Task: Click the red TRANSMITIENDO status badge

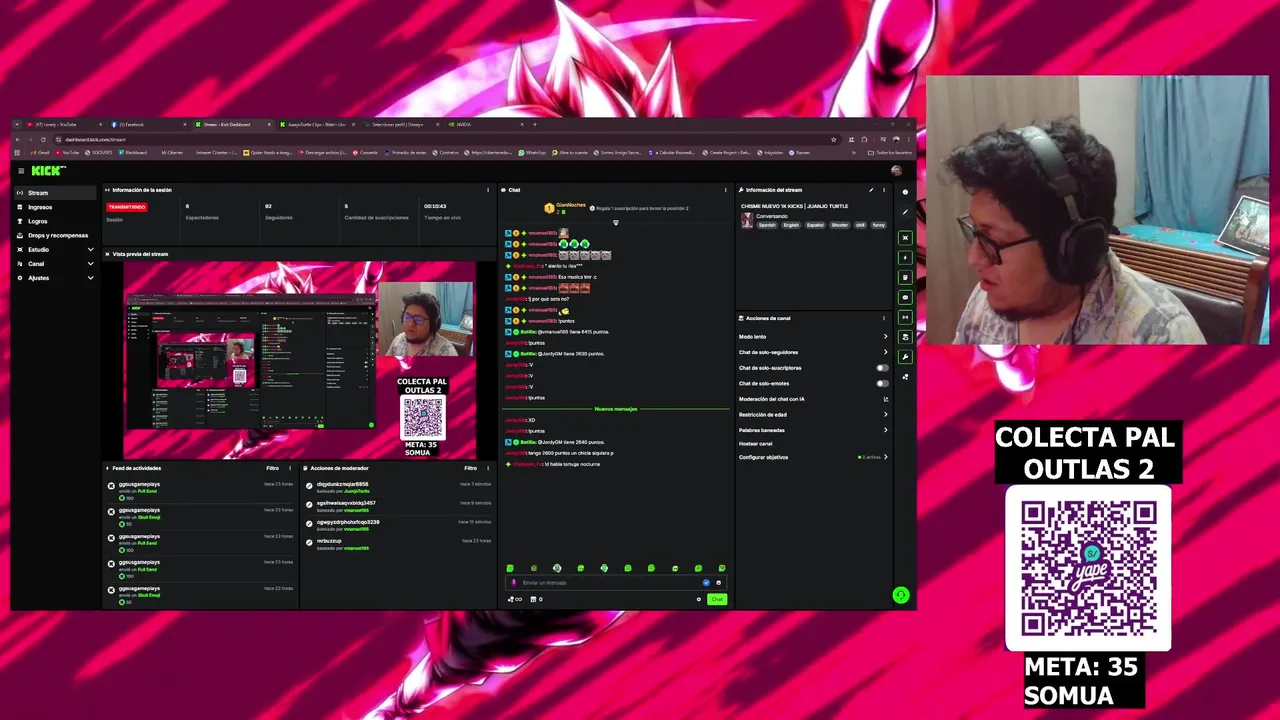Action: (x=127, y=207)
